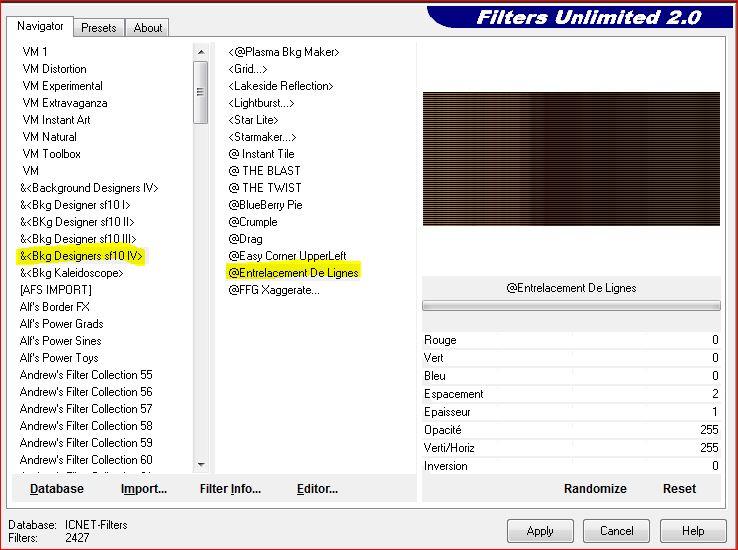The image size is (738, 550).
Task: Select &<Bkg Designers sf10 IV> category
Action: tap(81, 256)
